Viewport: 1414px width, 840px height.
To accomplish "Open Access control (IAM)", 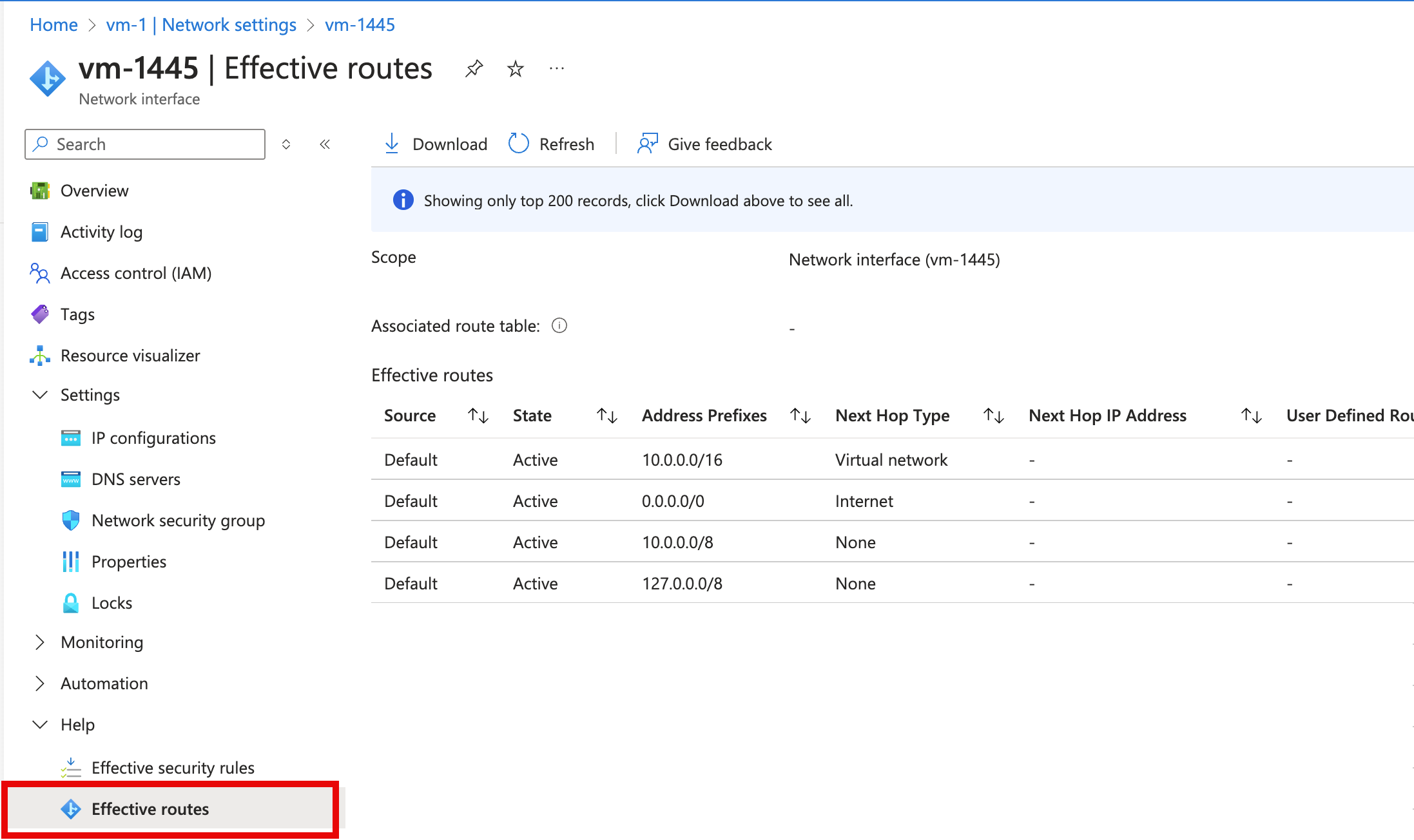I will pos(136,273).
